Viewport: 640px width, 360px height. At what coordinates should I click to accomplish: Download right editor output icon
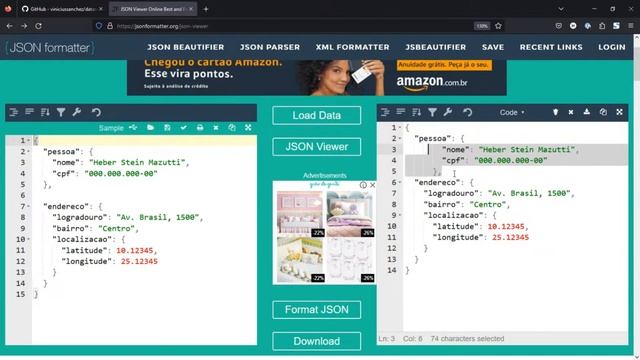pos(587,112)
